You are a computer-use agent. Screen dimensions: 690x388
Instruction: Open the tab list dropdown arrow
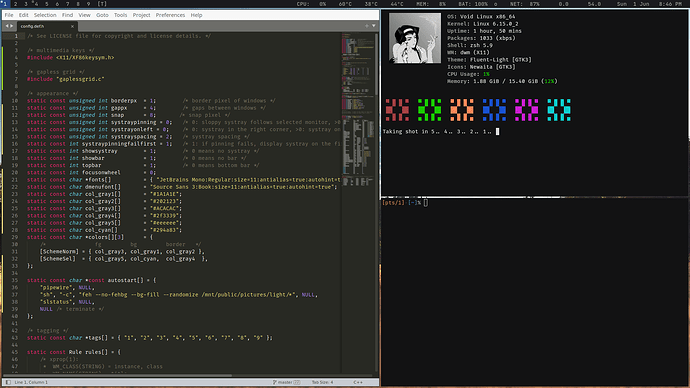click(374, 26)
